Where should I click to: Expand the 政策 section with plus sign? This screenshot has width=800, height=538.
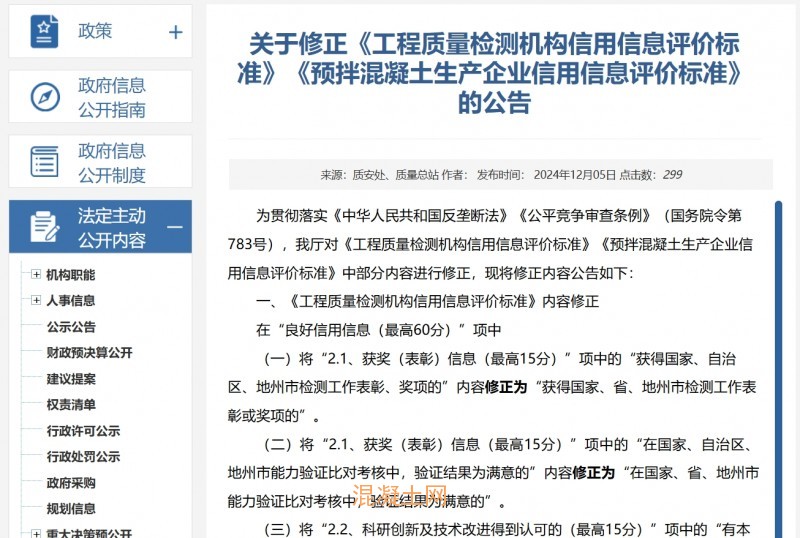(175, 32)
